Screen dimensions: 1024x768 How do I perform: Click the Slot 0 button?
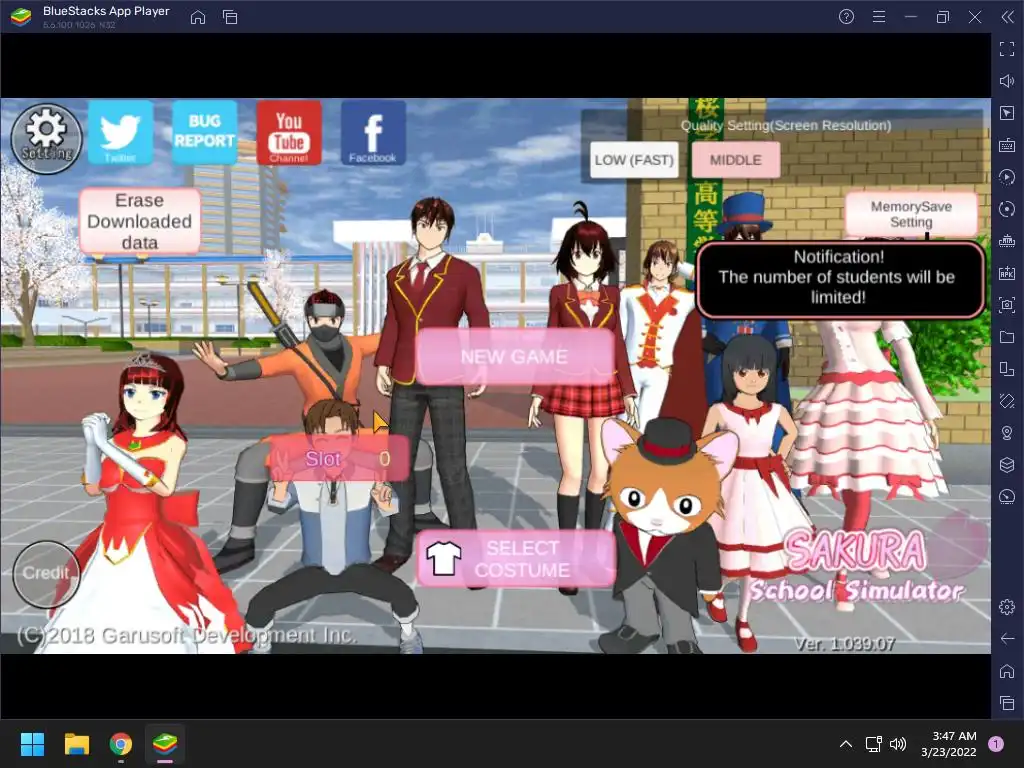(338, 458)
